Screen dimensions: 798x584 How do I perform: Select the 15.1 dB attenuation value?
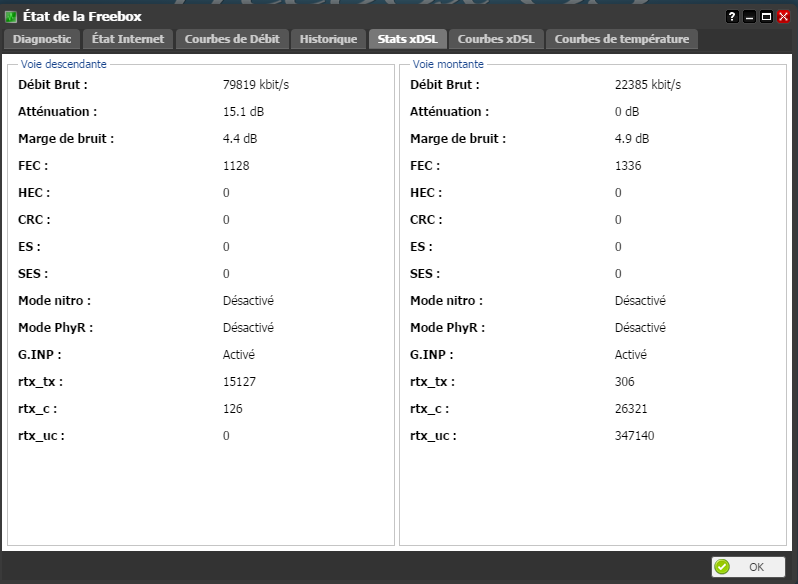(x=243, y=111)
